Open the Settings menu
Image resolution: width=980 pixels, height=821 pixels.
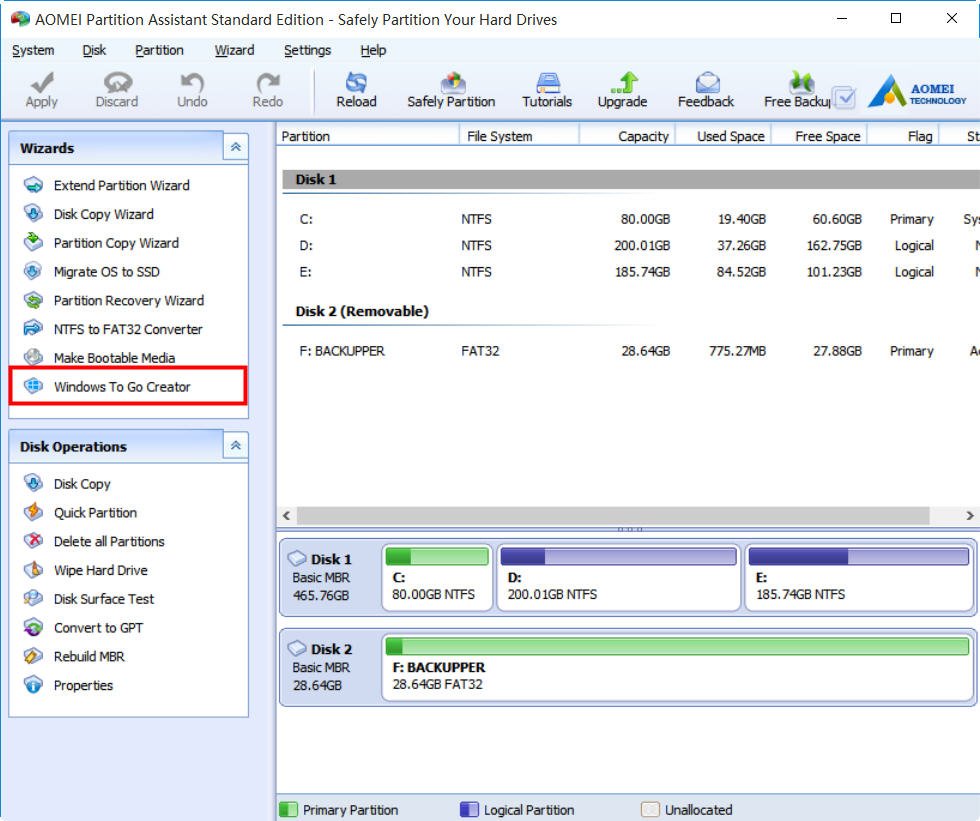coord(308,50)
